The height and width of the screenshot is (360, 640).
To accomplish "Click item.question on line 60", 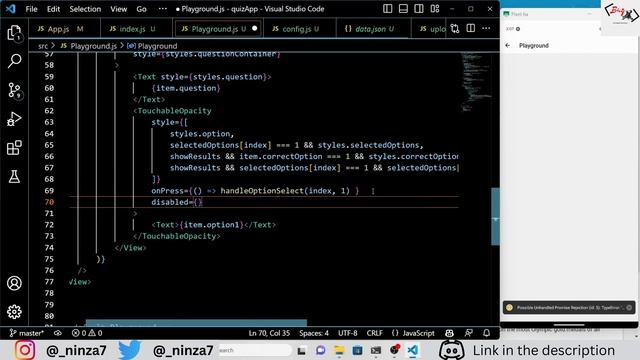I will [186, 88].
